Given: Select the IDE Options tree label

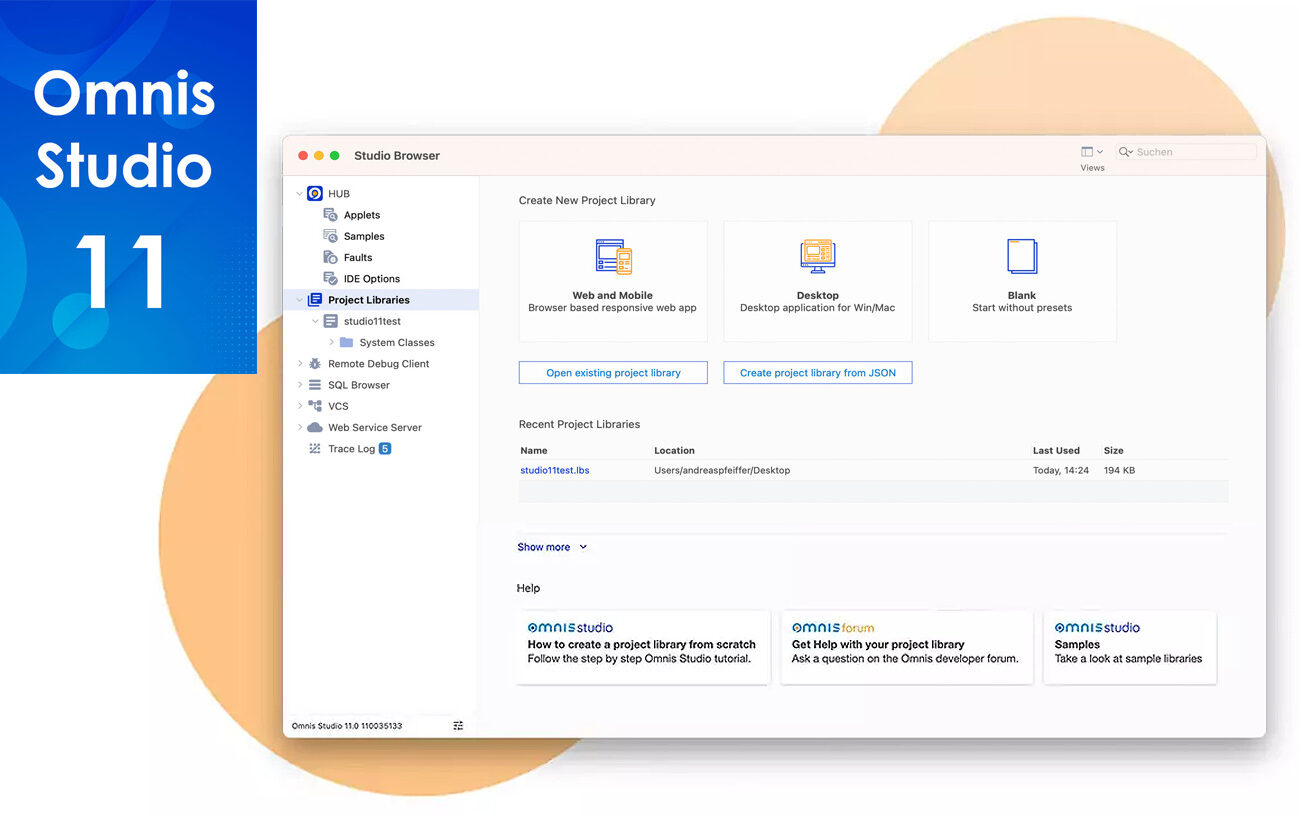Looking at the screenshot, I should pos(372,279).
